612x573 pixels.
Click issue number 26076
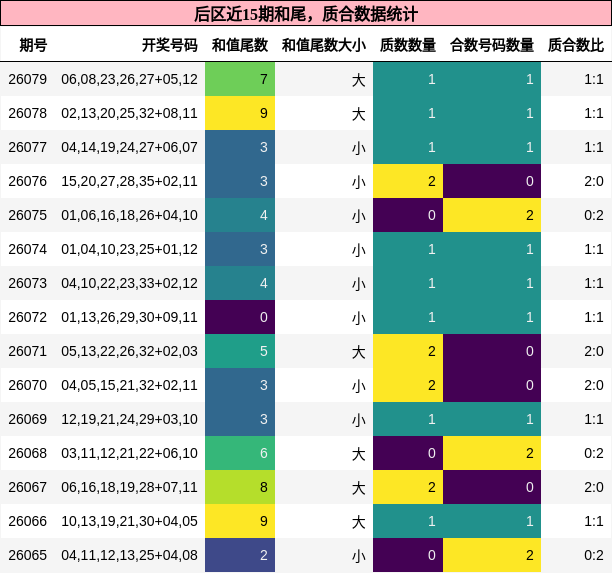click(27, 181)
